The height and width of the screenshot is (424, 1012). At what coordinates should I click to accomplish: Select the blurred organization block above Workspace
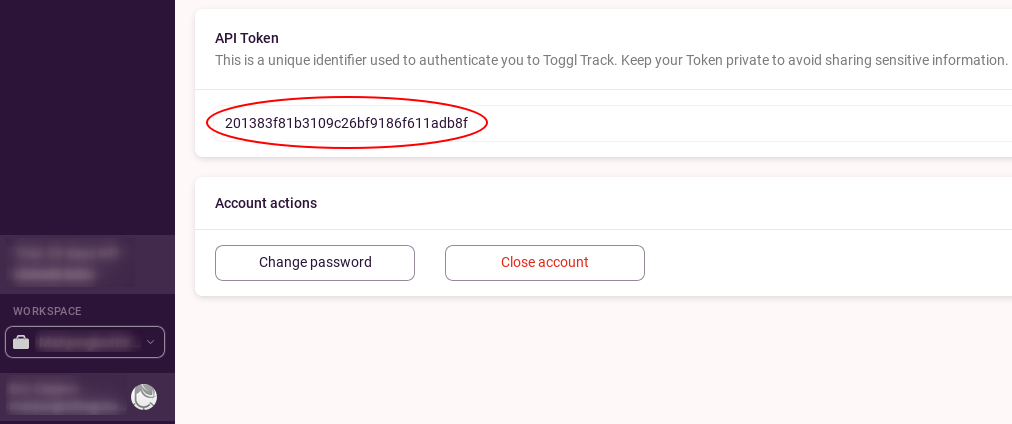(87, 265)
